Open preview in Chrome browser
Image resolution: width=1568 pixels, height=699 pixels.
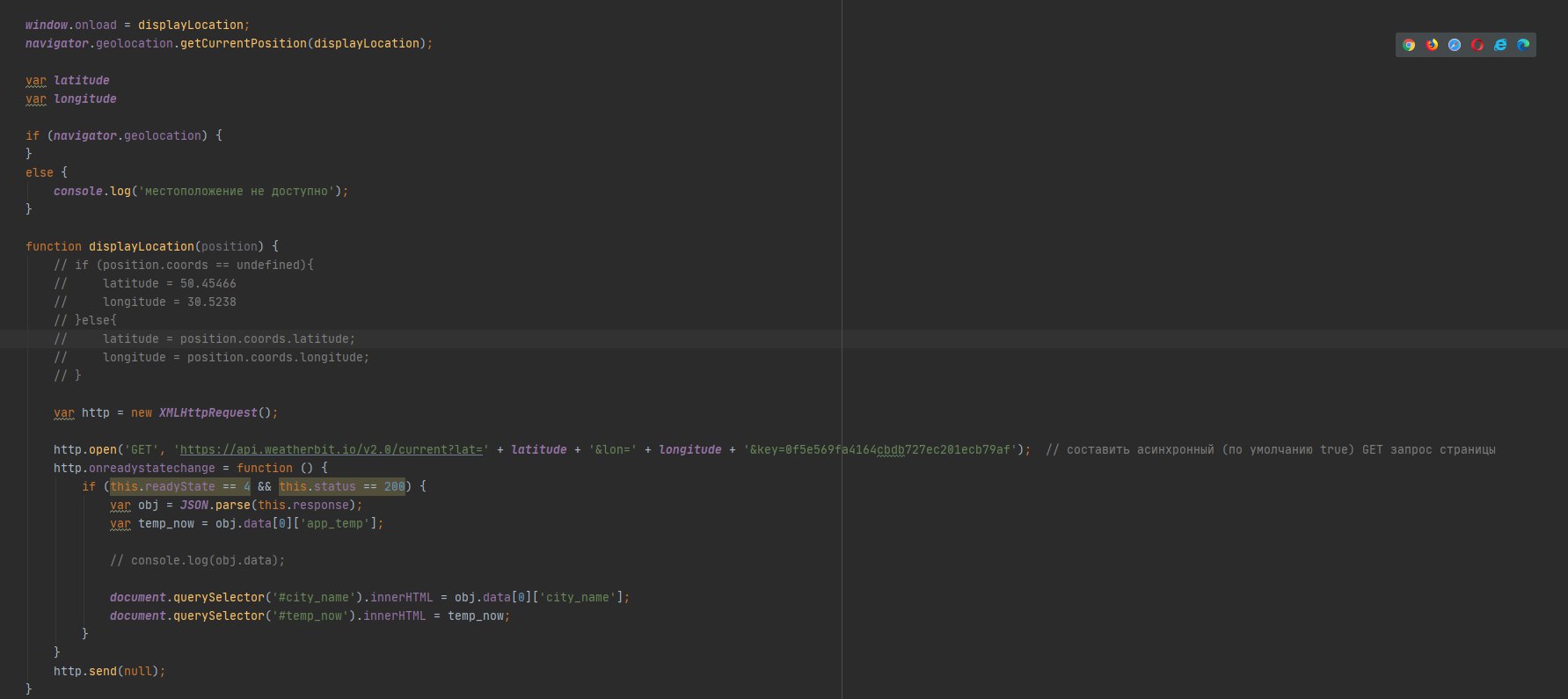coord(1409,45)
